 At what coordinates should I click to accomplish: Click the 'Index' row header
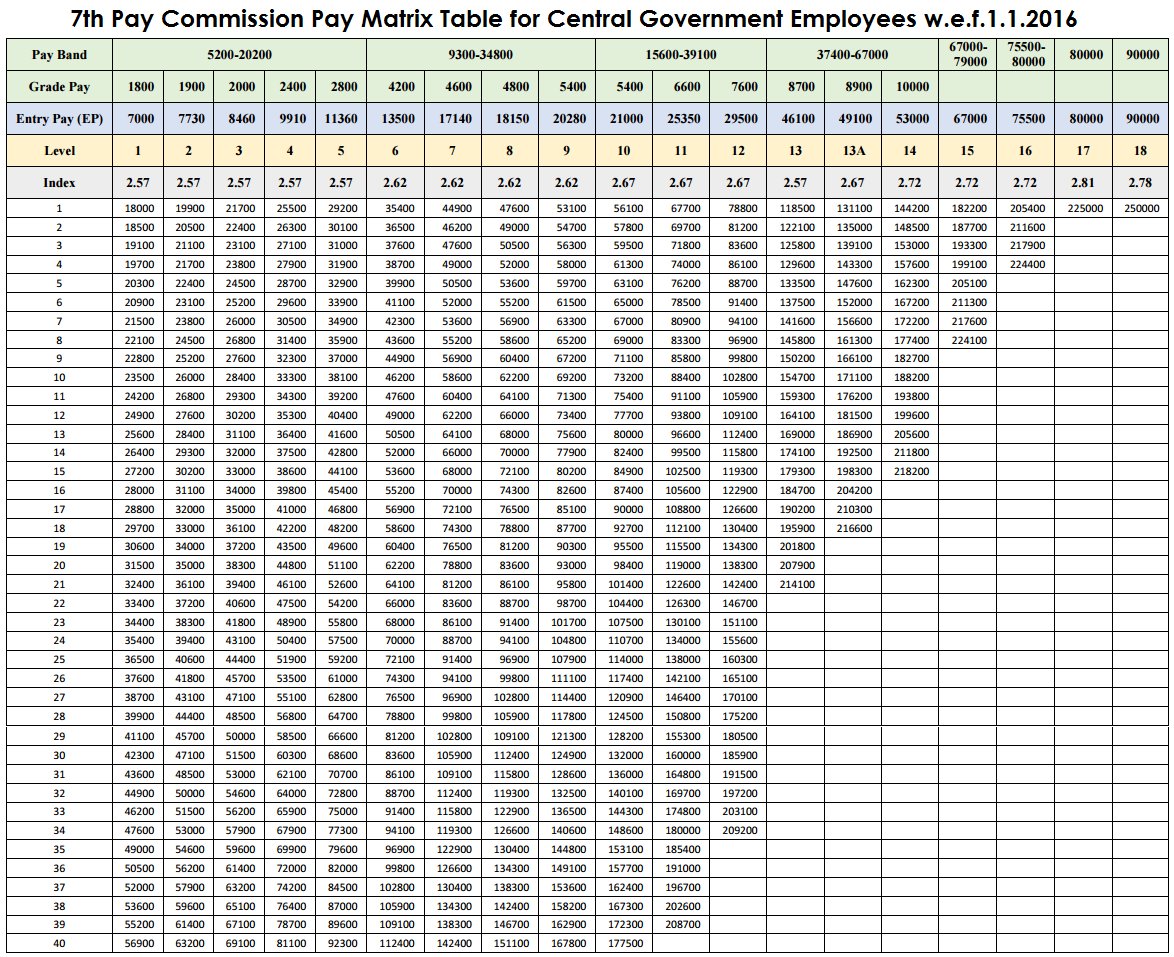click(x=59, y=183)
